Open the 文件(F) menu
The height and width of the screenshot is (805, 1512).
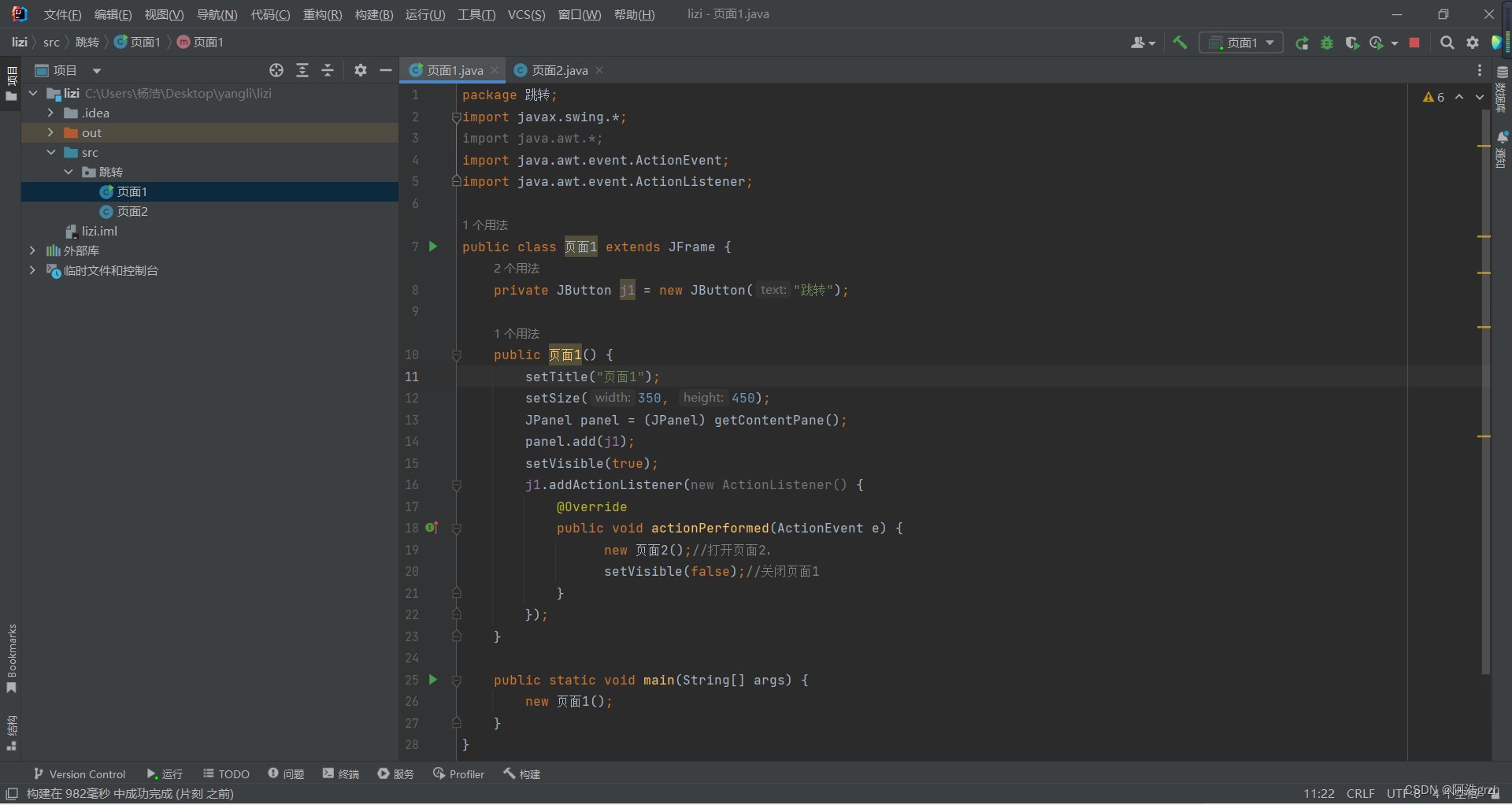(62, 15)
